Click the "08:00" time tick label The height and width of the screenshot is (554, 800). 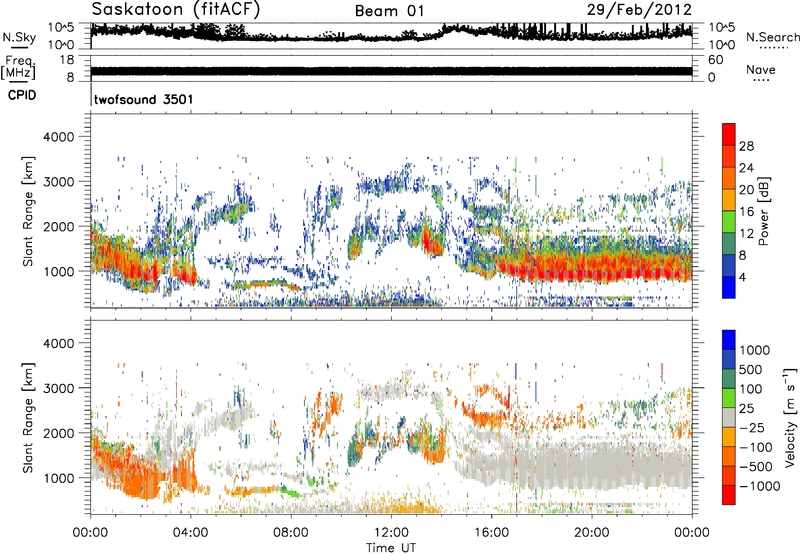pyautogui.click(x=291, y=533)
